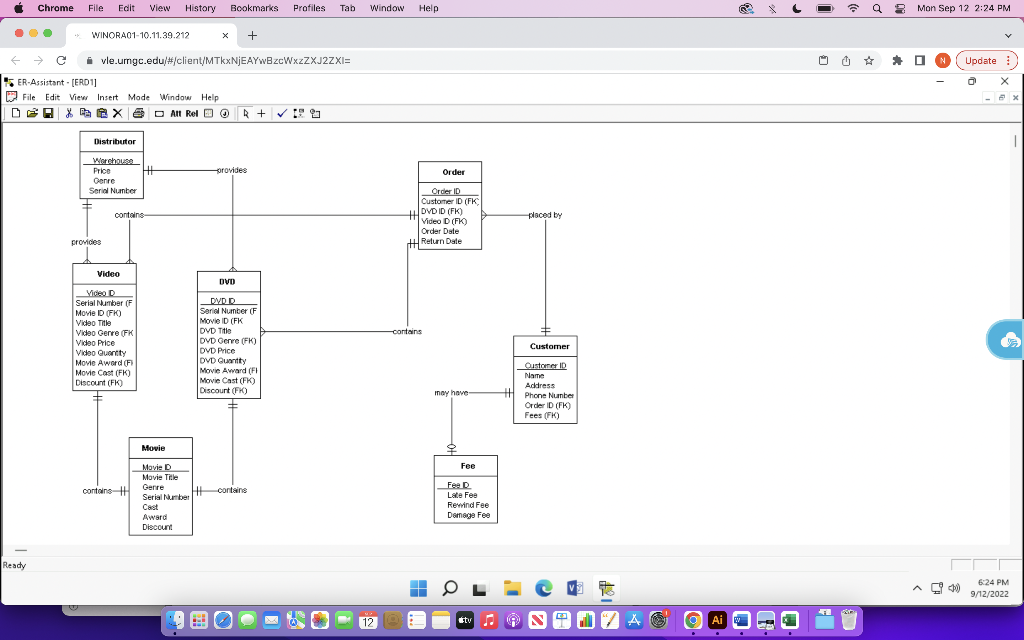Open the Bookmarks menu in the menu bar

tap(254, 8)
